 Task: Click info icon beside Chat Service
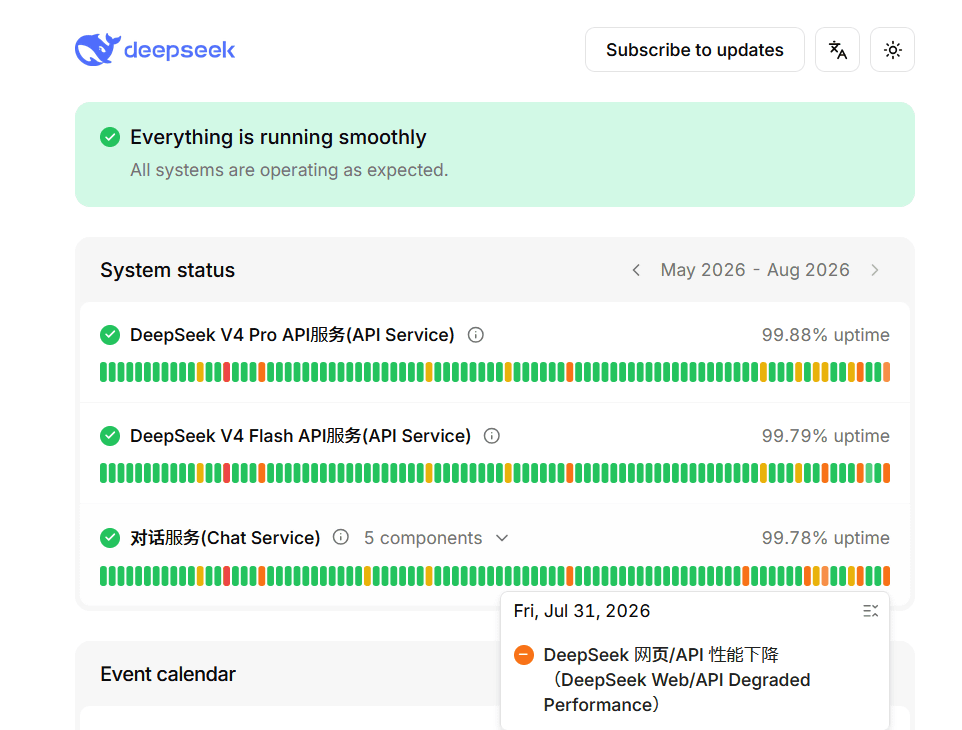coord(341,537)
